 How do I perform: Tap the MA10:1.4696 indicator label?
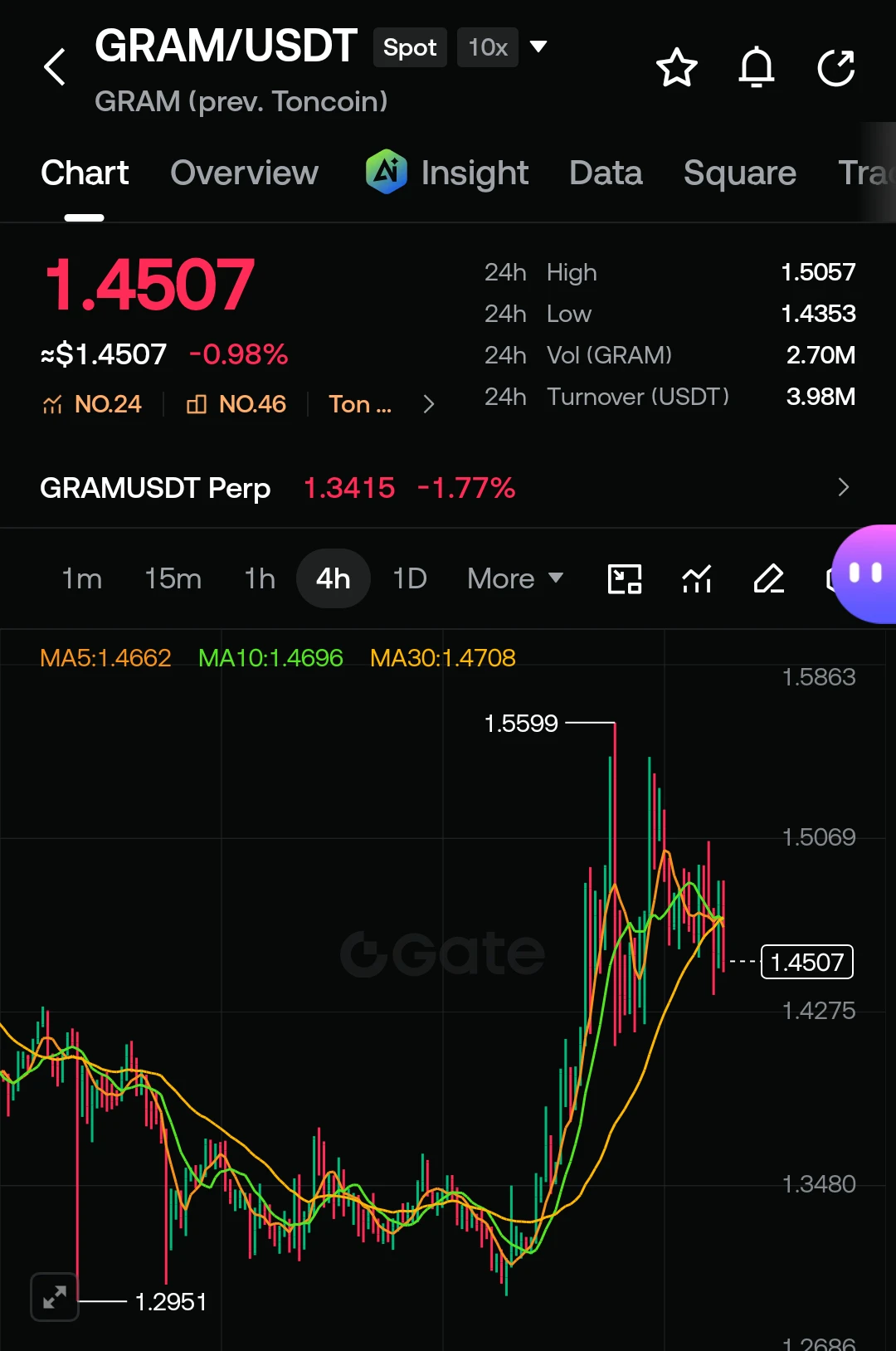270,658
